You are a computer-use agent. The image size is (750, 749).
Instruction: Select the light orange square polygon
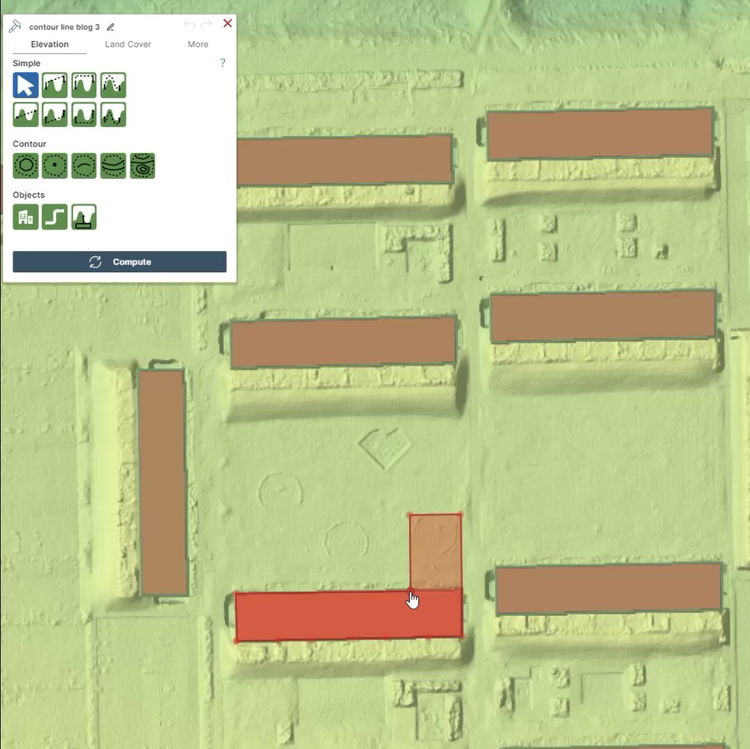[435, 551]
